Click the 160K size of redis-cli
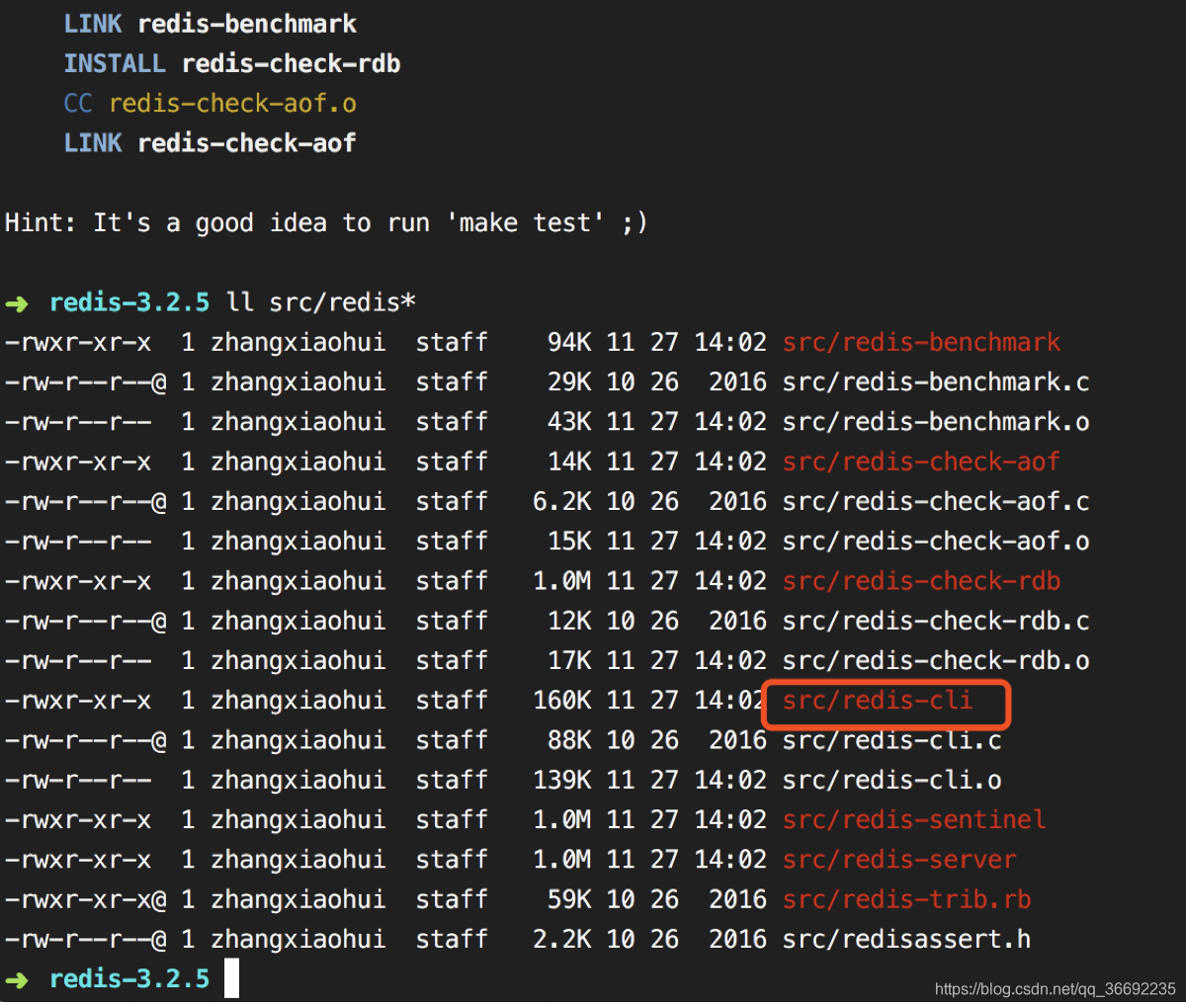This screenshot has height=1008, width=1186. click(562, 701)
